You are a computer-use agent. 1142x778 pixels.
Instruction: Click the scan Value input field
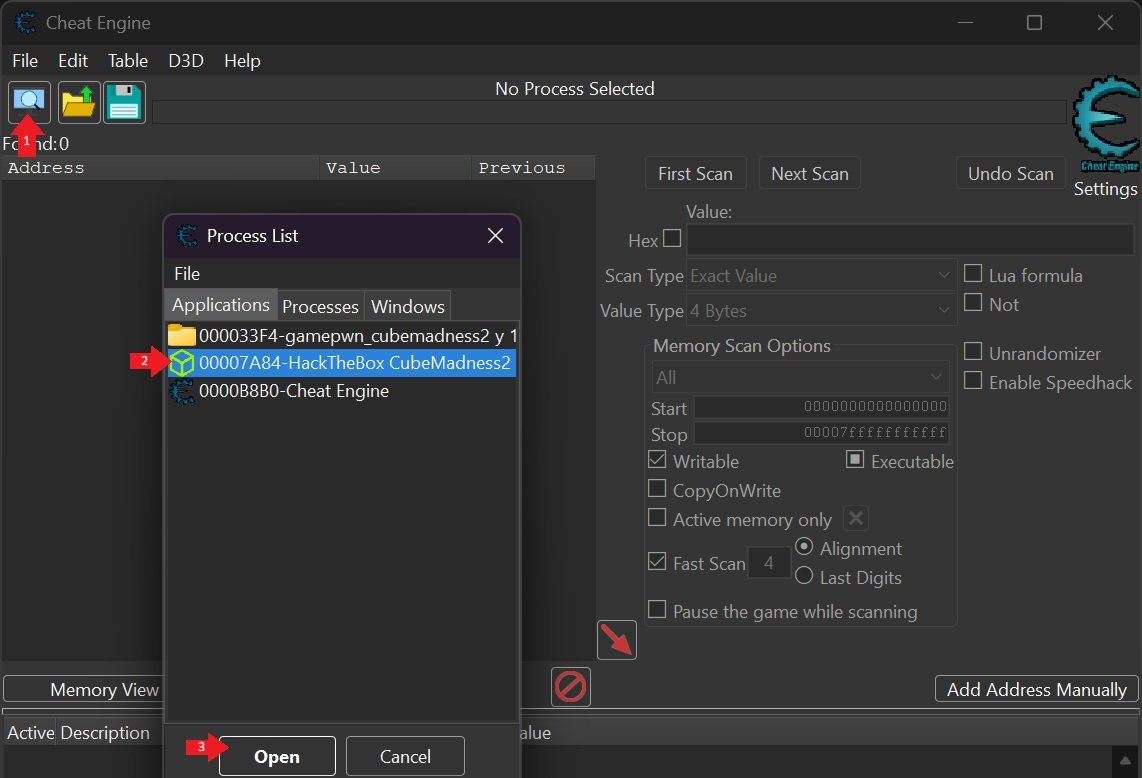click(x=910, y=240)
